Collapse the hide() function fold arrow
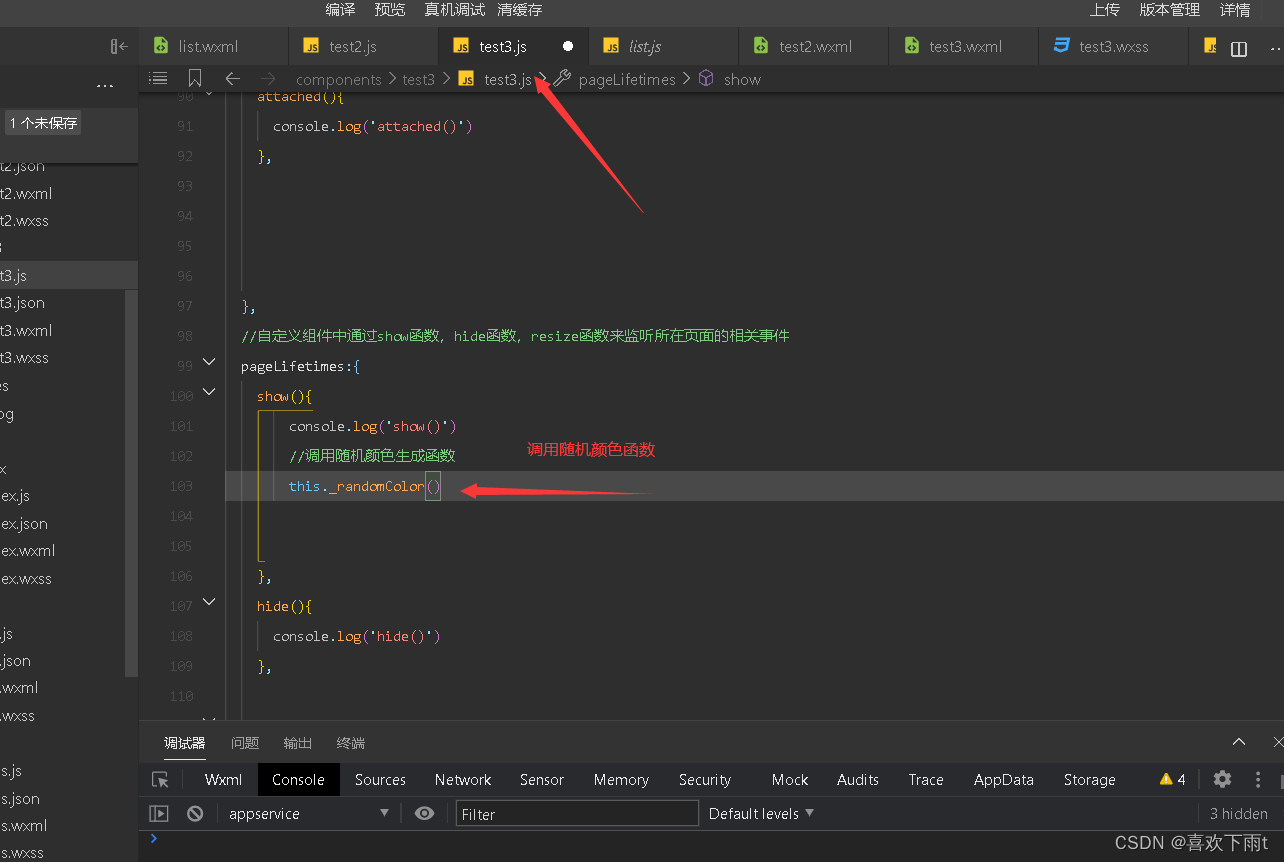This screenshot has width=1284, height=862. pyautogui.click(x=209, y=602)
